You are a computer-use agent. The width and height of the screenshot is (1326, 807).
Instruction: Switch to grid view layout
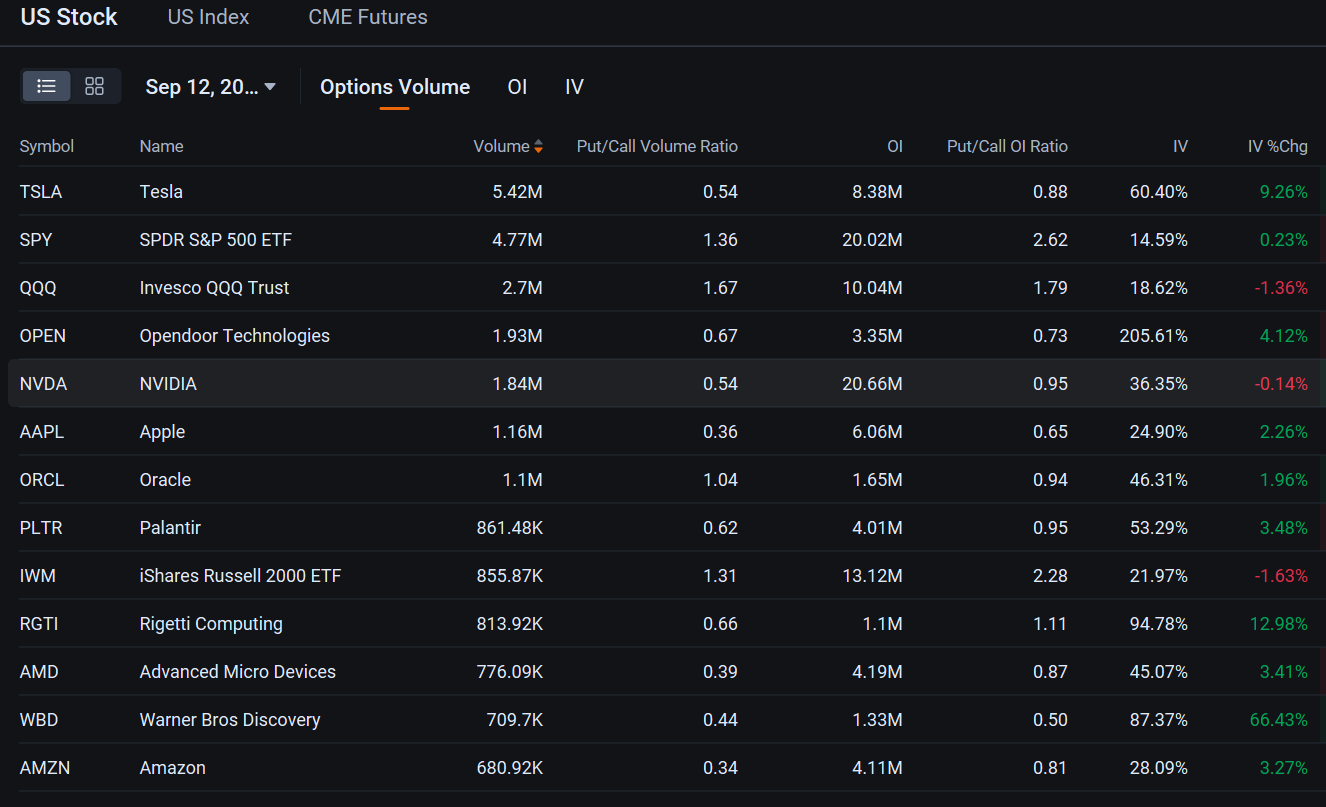94,87
